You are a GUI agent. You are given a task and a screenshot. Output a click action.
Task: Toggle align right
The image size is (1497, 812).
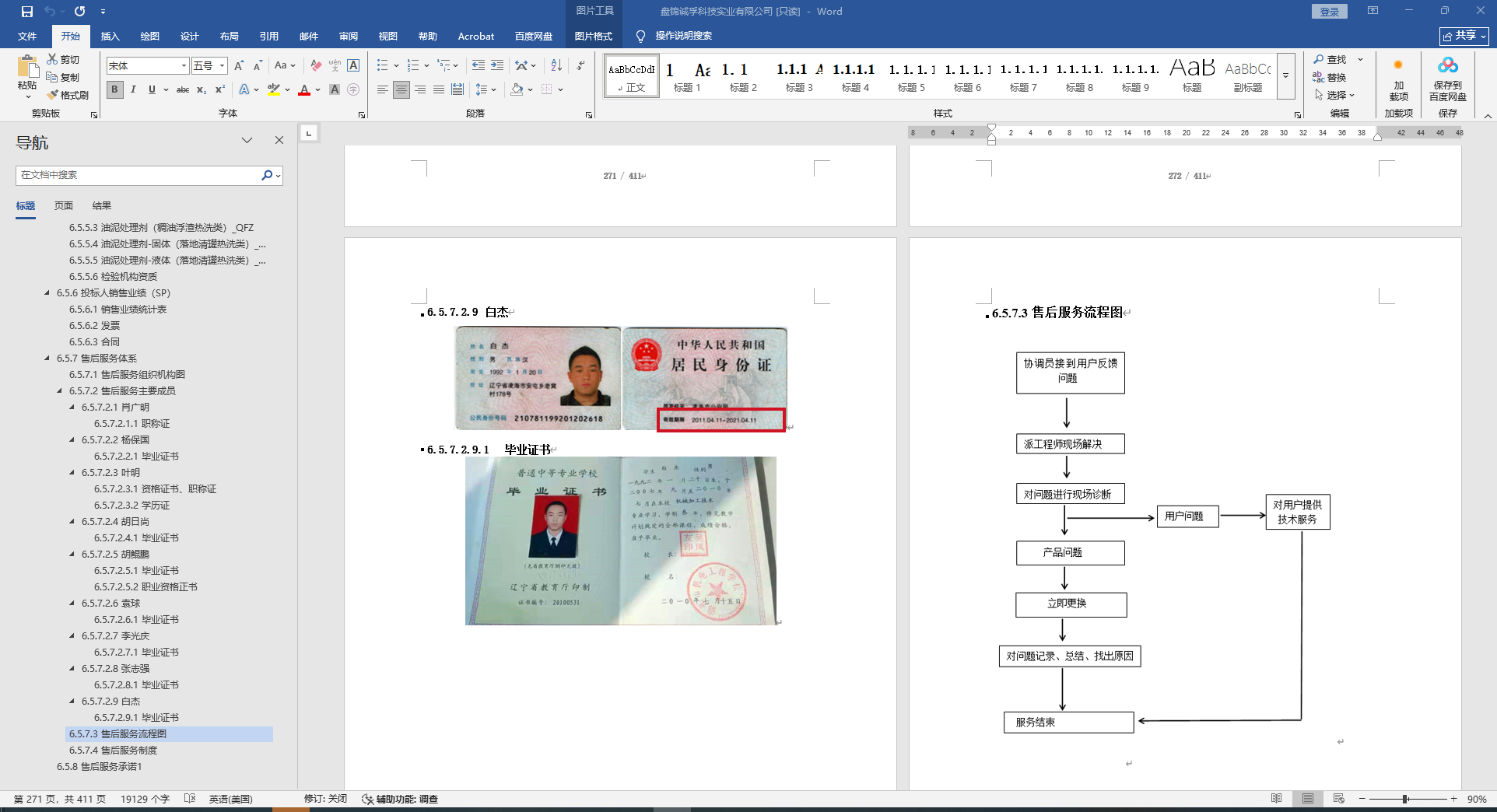pos(419,89)
